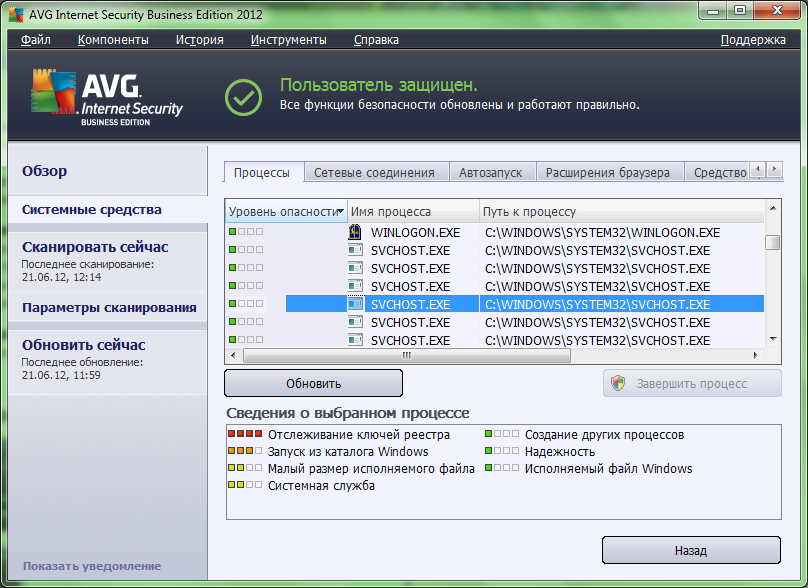Select the WINLOGON.EXE process name
Screen dimensions: 808x588
415,232
